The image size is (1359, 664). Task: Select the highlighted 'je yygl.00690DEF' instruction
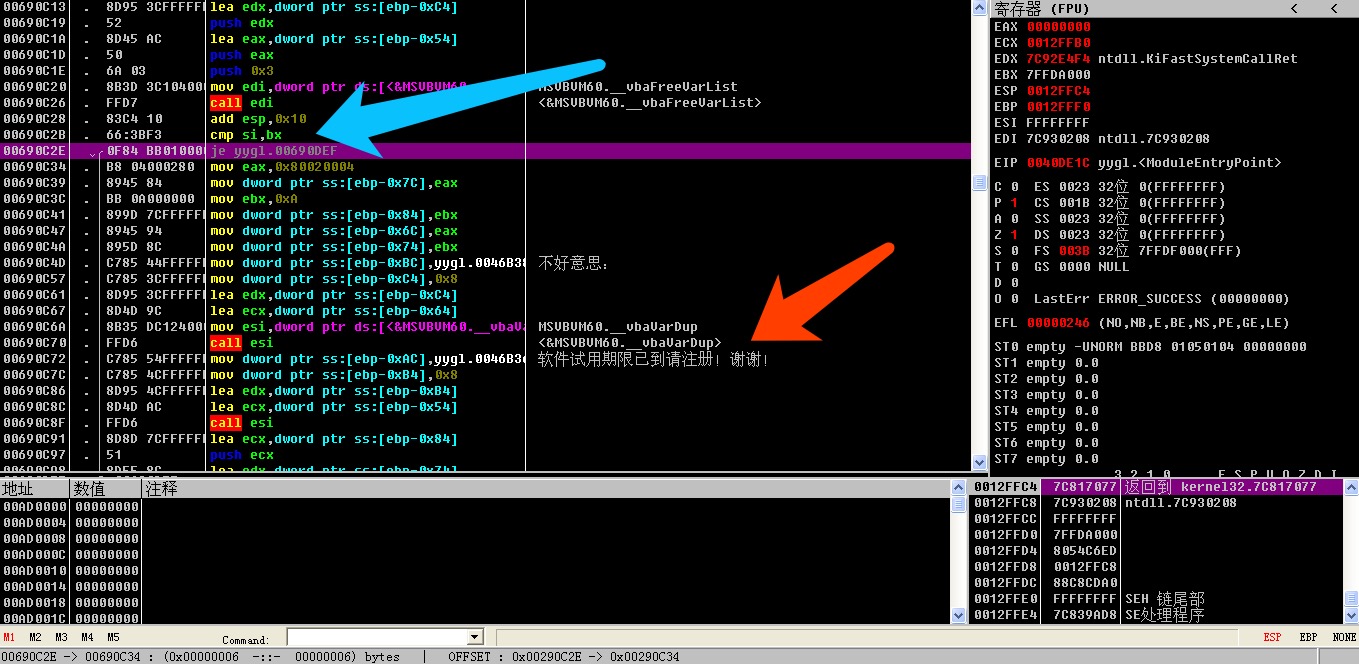click(273, 151)
